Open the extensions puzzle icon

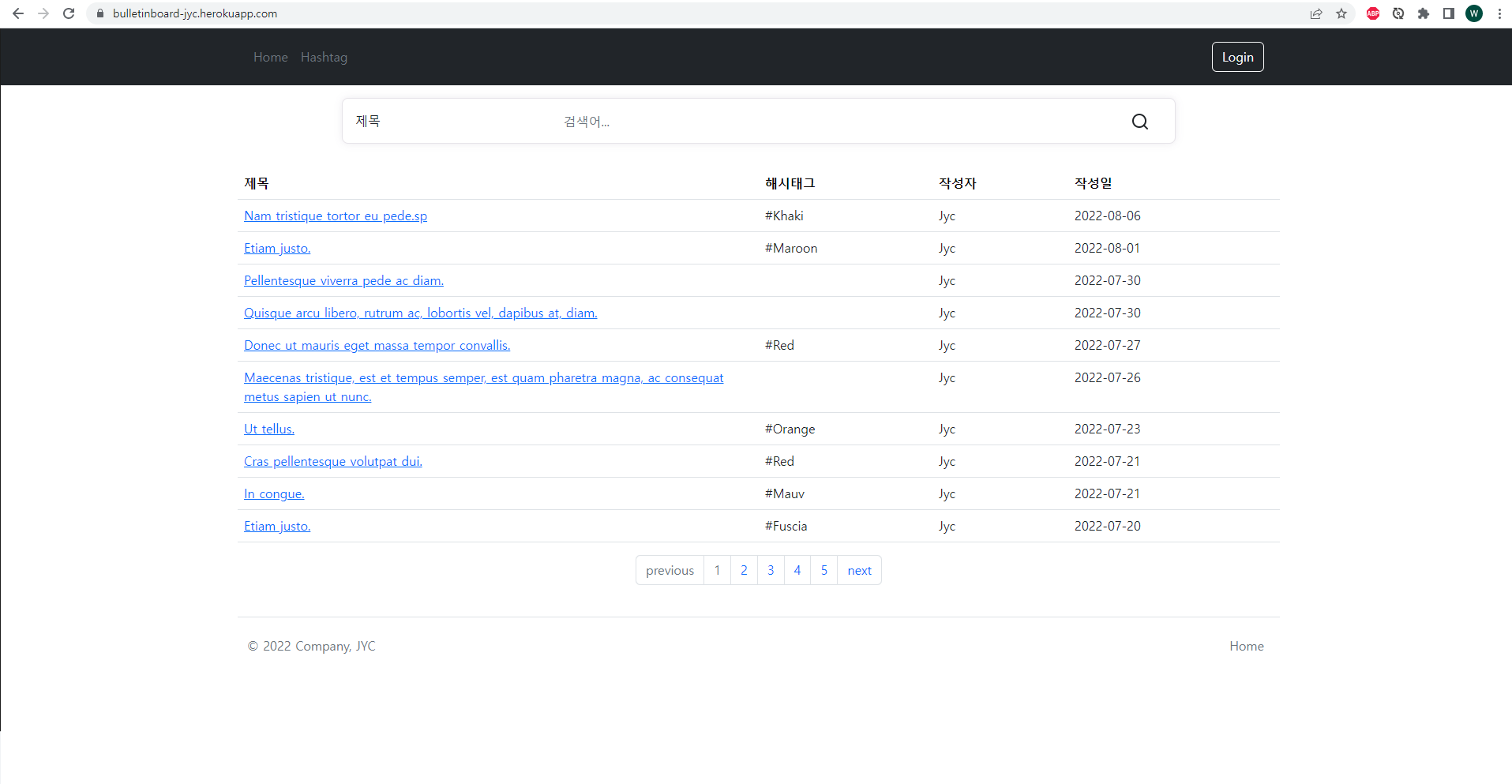[1424, 13]
